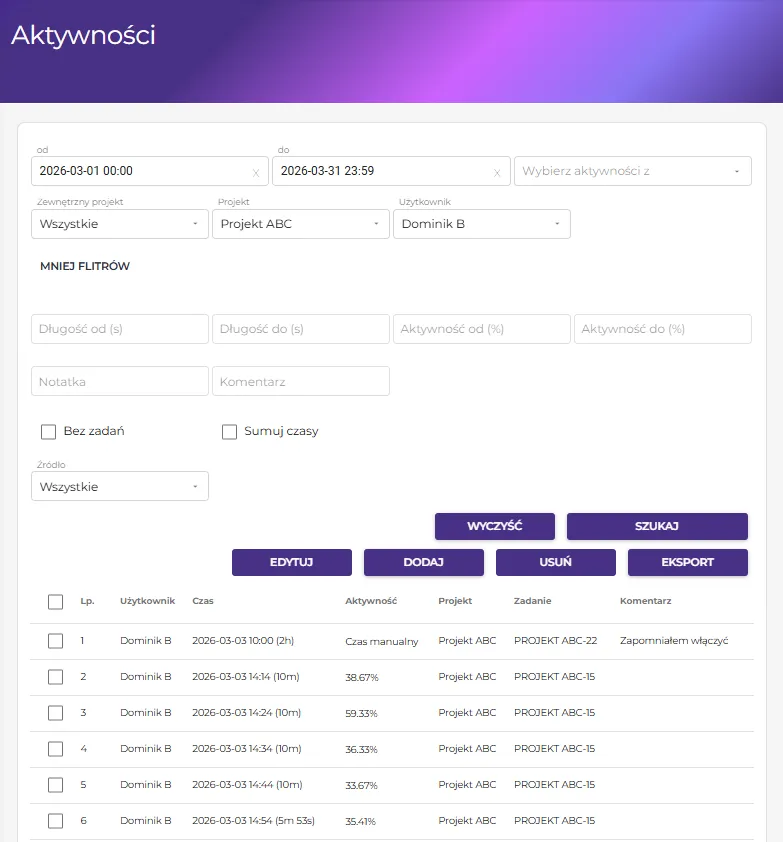
Task: Focus the 'Komentarz' filter input field
Action: pos(301,381)
